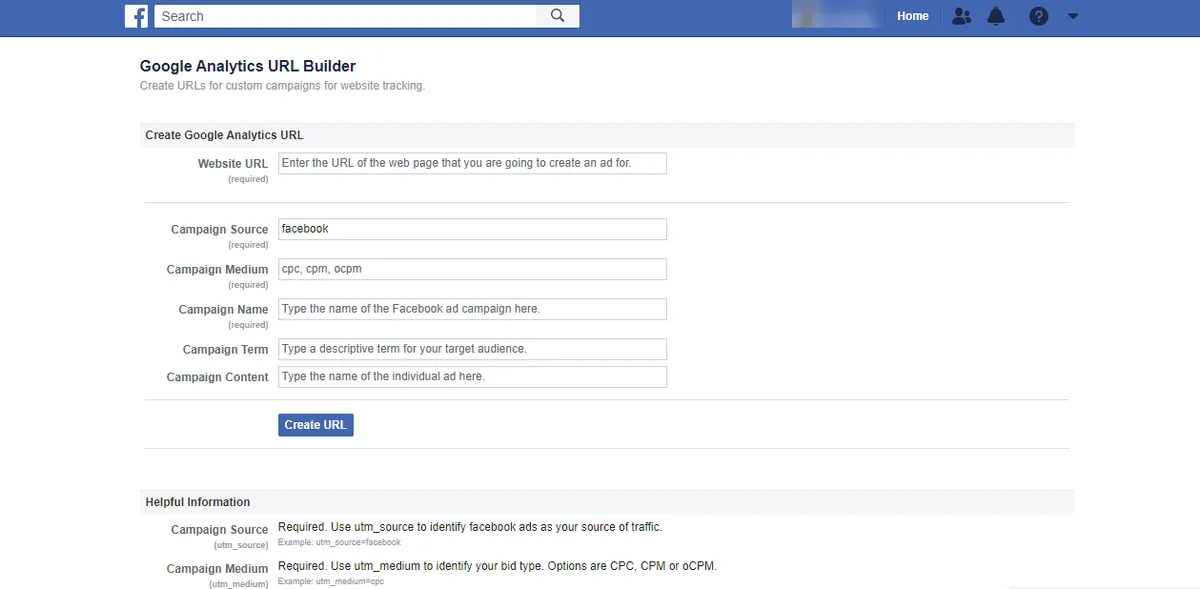This screenshot has height=589, width=1200.
Task: Click the Helpful Information section header
Action: (198, 501)
